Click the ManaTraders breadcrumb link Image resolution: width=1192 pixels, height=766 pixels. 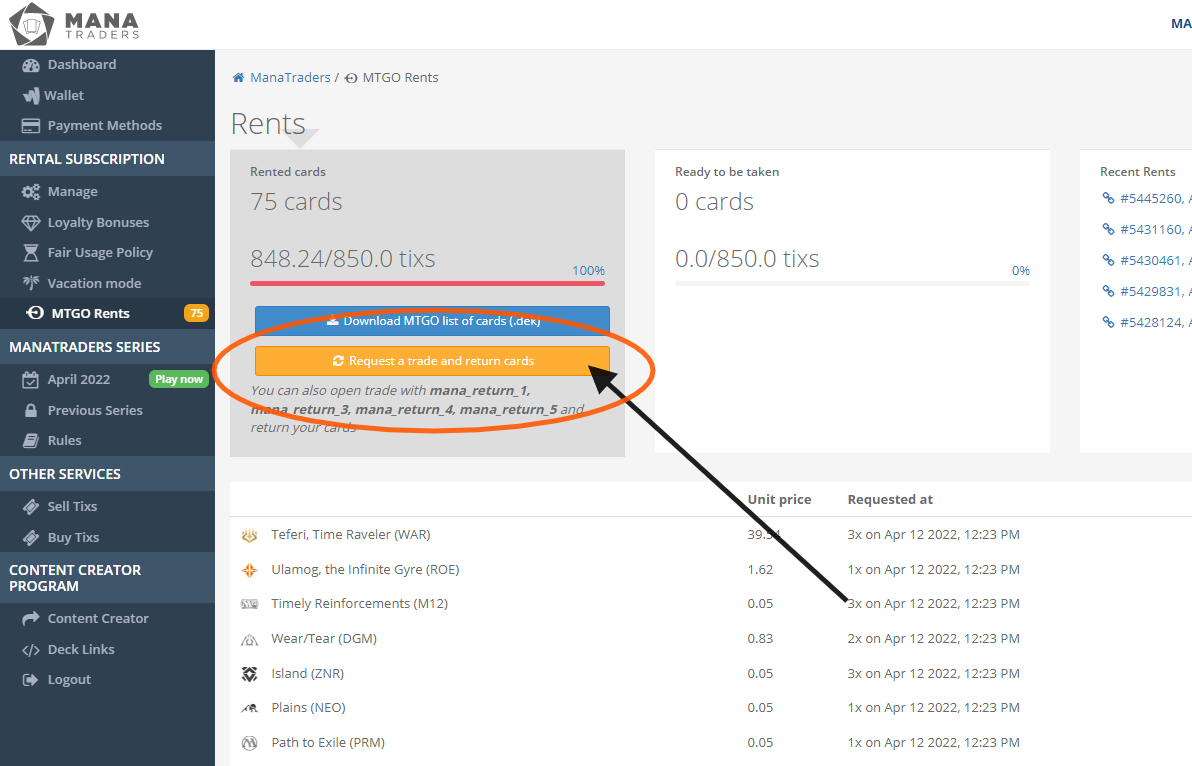tap(290, 78)
